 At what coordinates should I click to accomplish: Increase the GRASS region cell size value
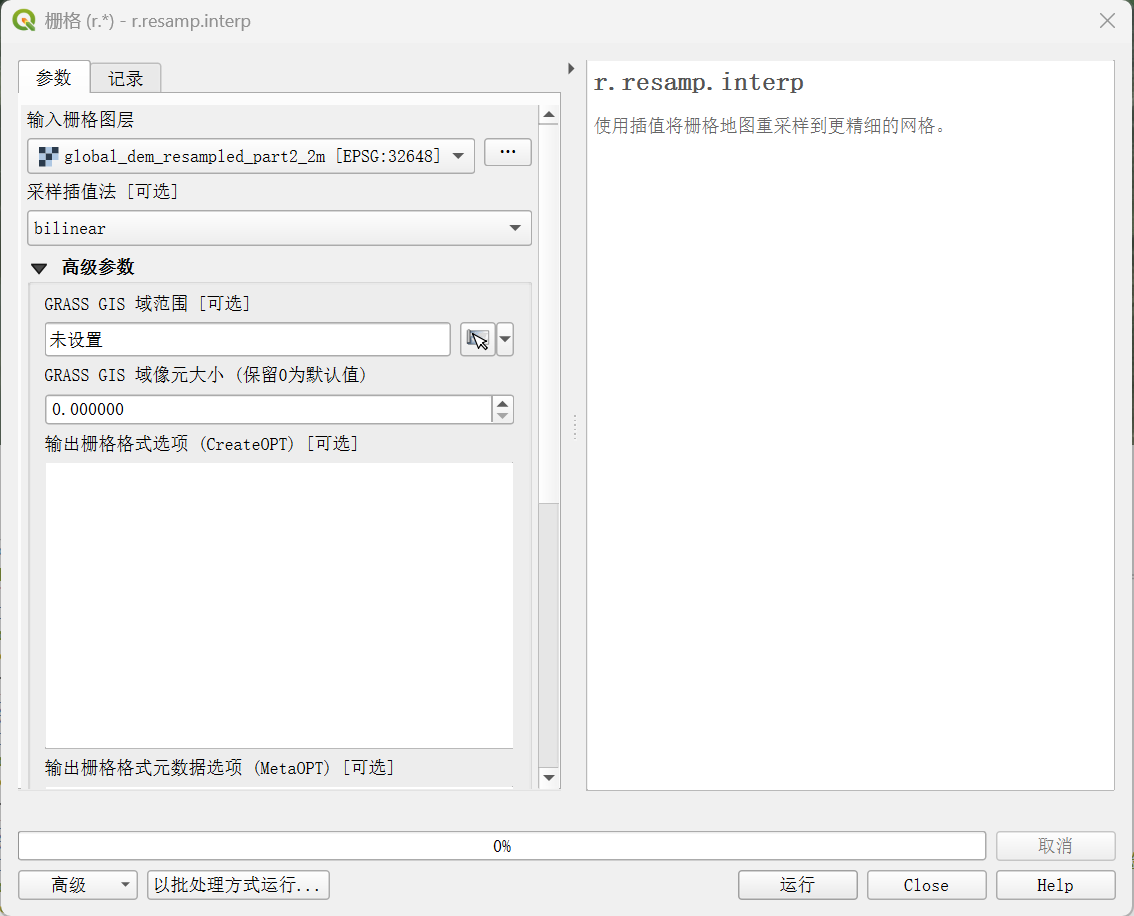tap(503, 404)
